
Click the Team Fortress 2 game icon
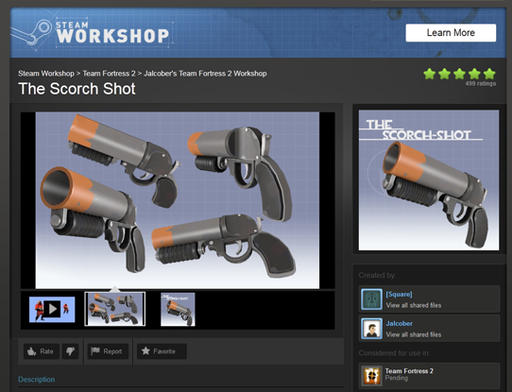click(x=371, y=375)
